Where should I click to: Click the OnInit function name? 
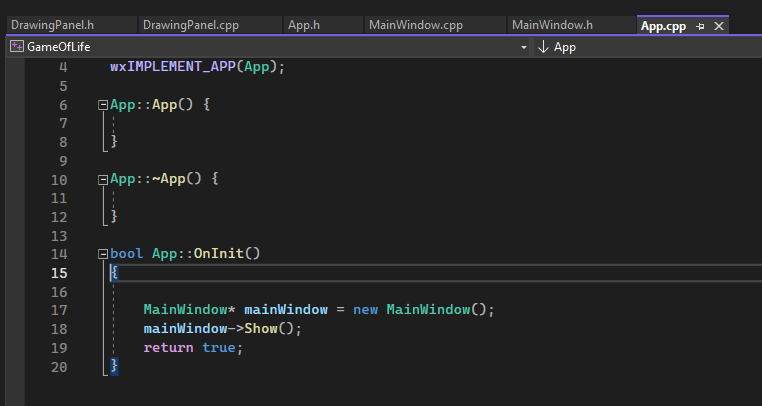click(219, 253)
